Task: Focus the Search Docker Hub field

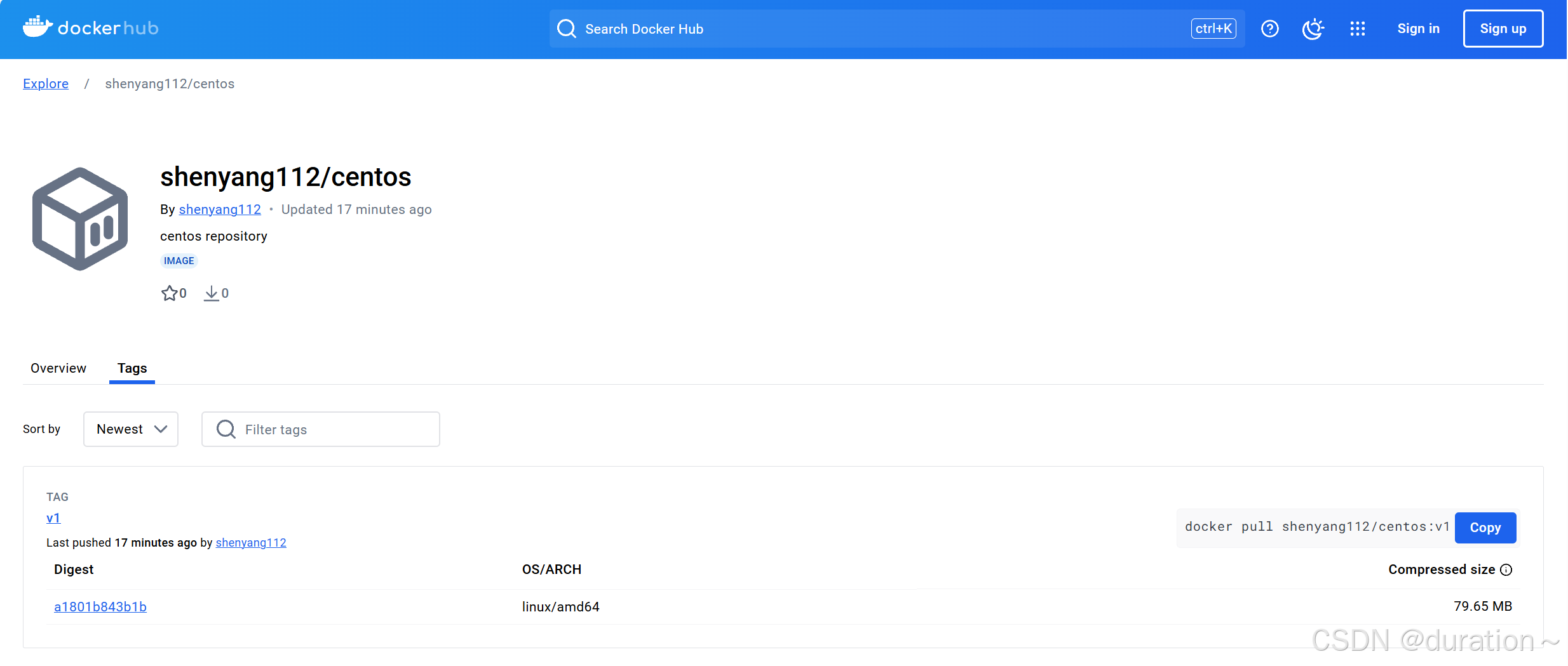Action: (897, 29)
